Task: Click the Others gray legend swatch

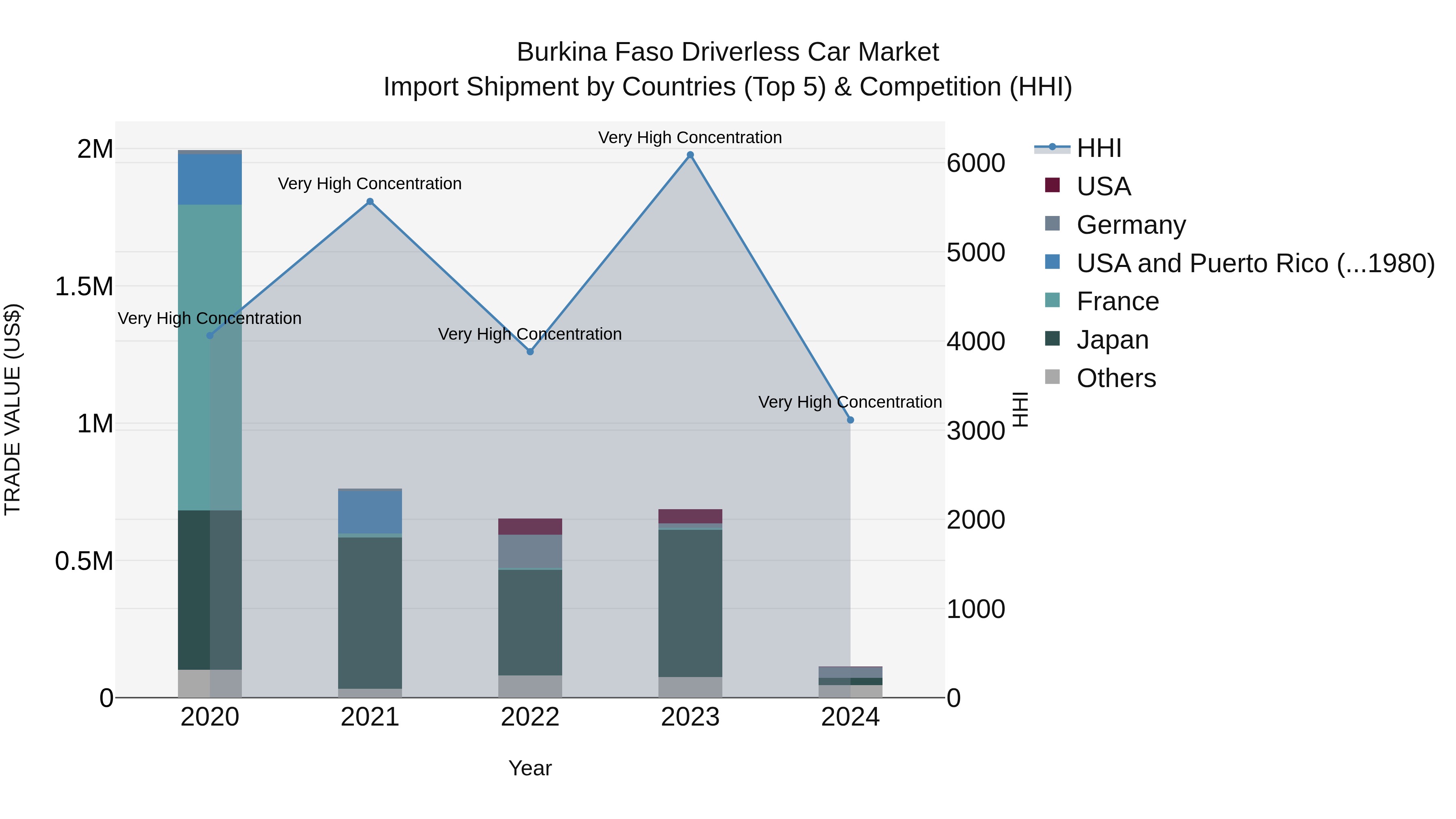Action: point(1052,377)
